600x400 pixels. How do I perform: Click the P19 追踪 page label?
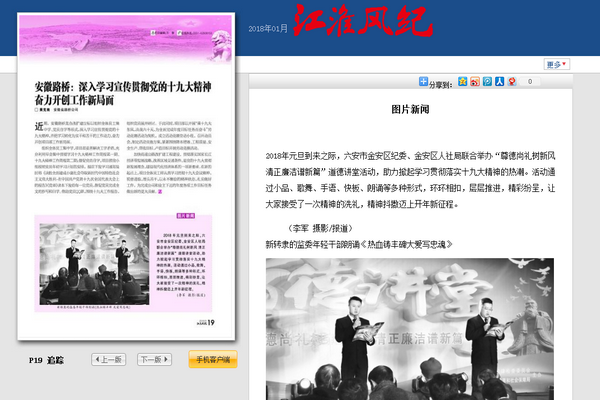pos(48,359)
